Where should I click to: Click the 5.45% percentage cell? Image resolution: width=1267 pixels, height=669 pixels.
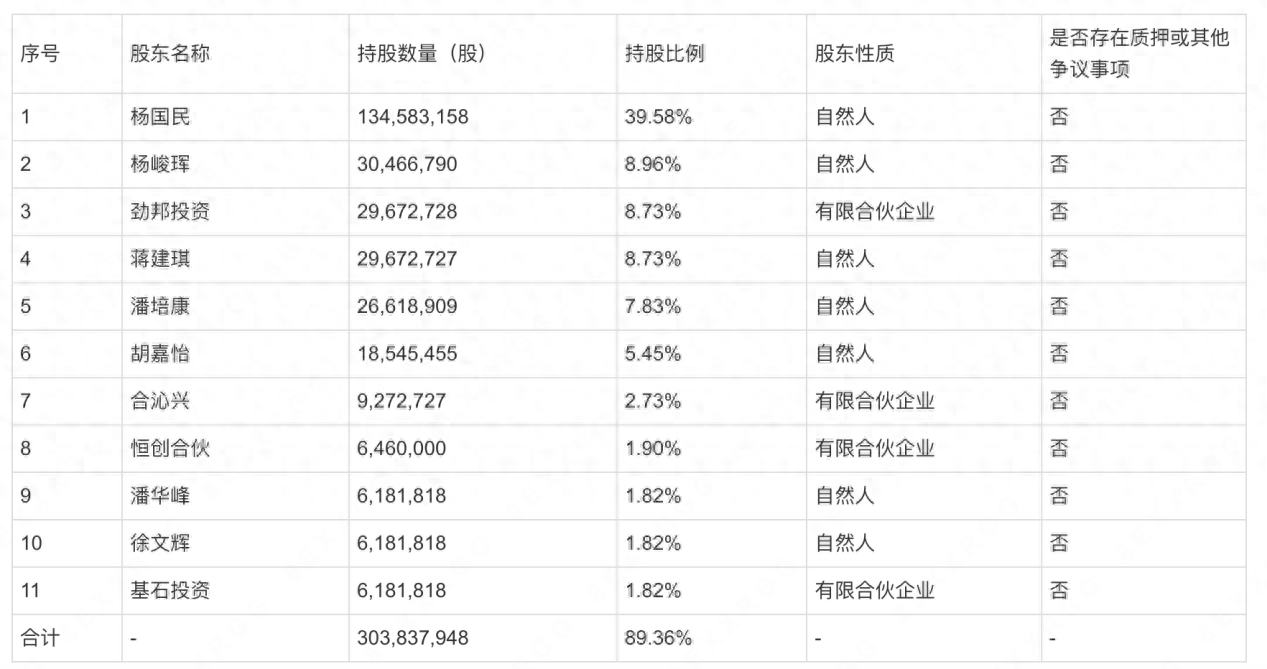(x=653, y=354)
